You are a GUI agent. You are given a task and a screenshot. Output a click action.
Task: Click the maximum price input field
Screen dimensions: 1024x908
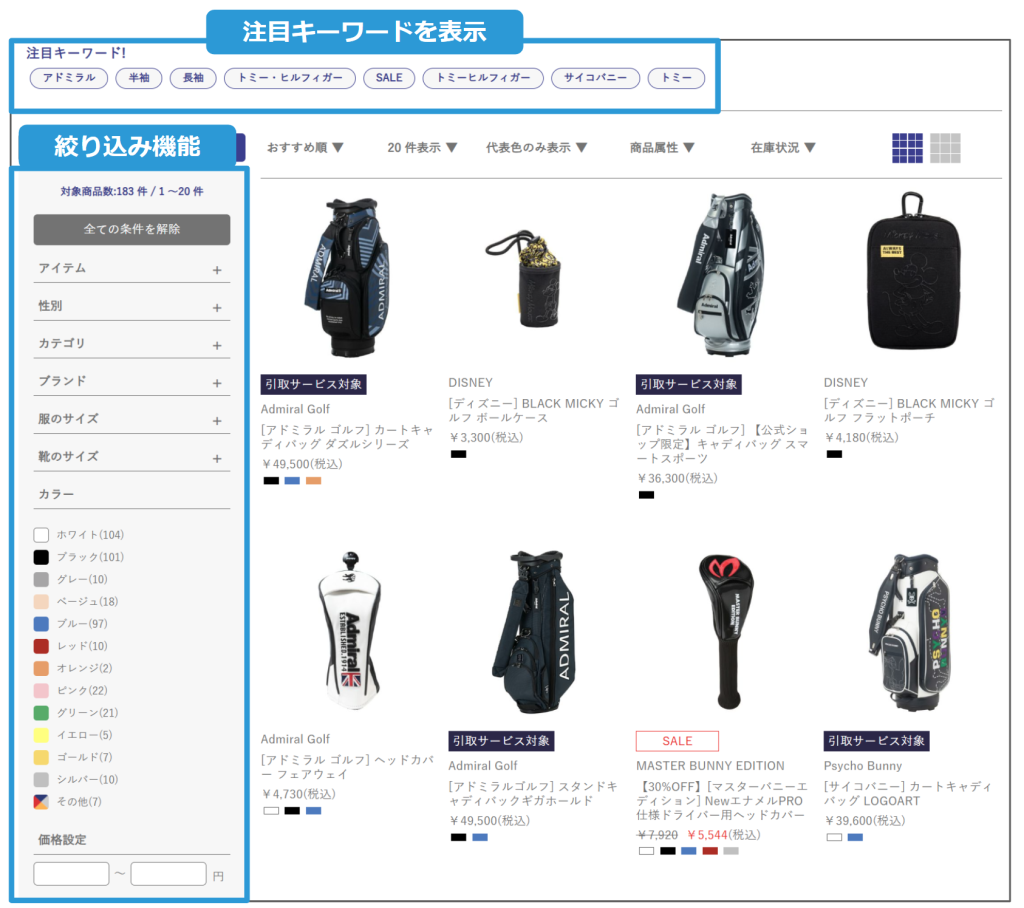168,874
